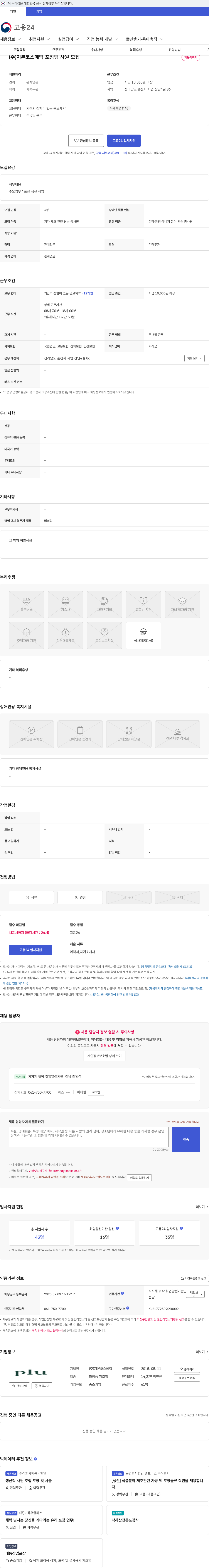
Task: Click the 장애인용 화장실 icon
Action: [129, 734]
